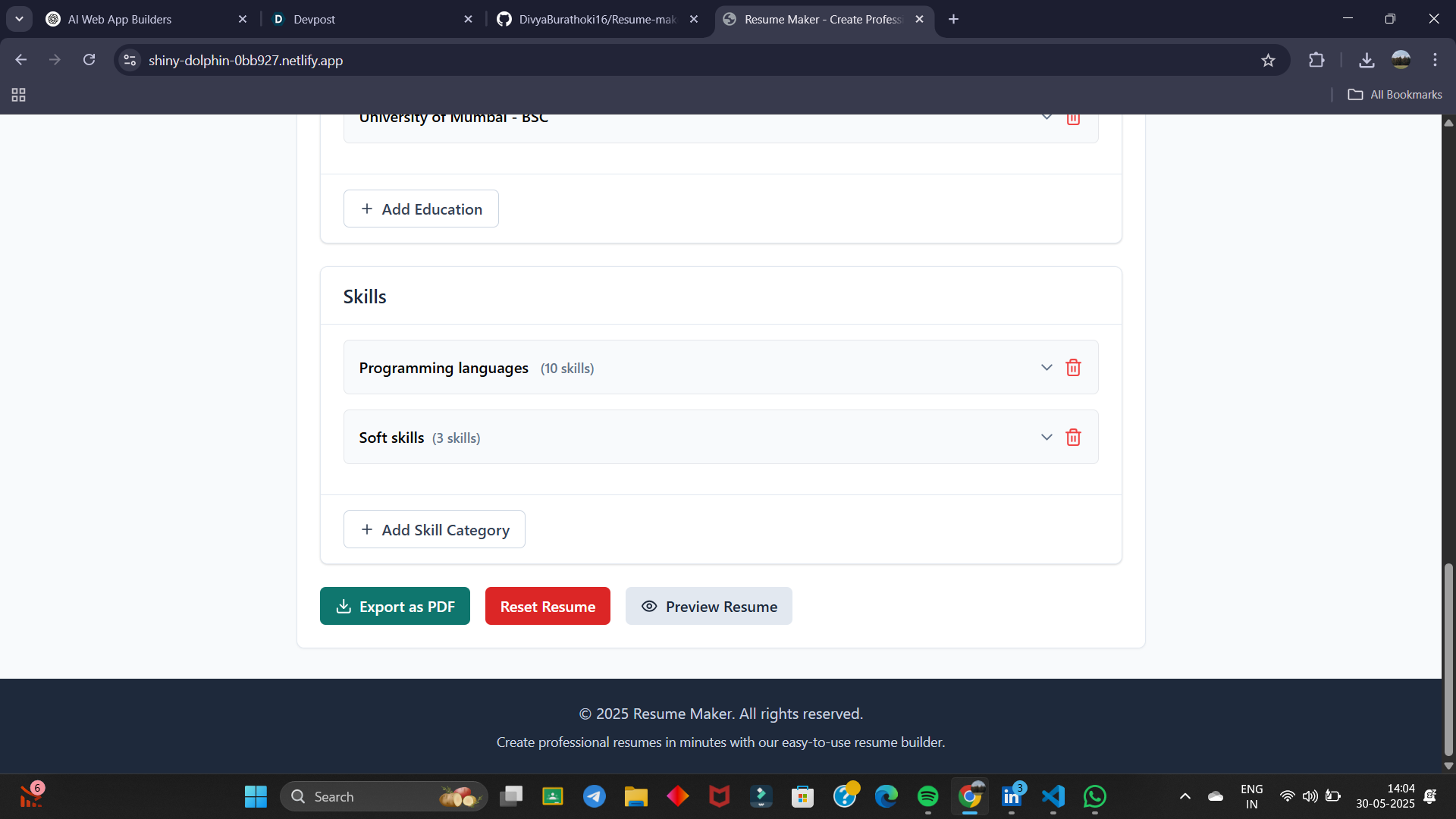This screenshot has height=819, width=1456.
Task: Click the Reset Resume button
Action: point(548,606)
